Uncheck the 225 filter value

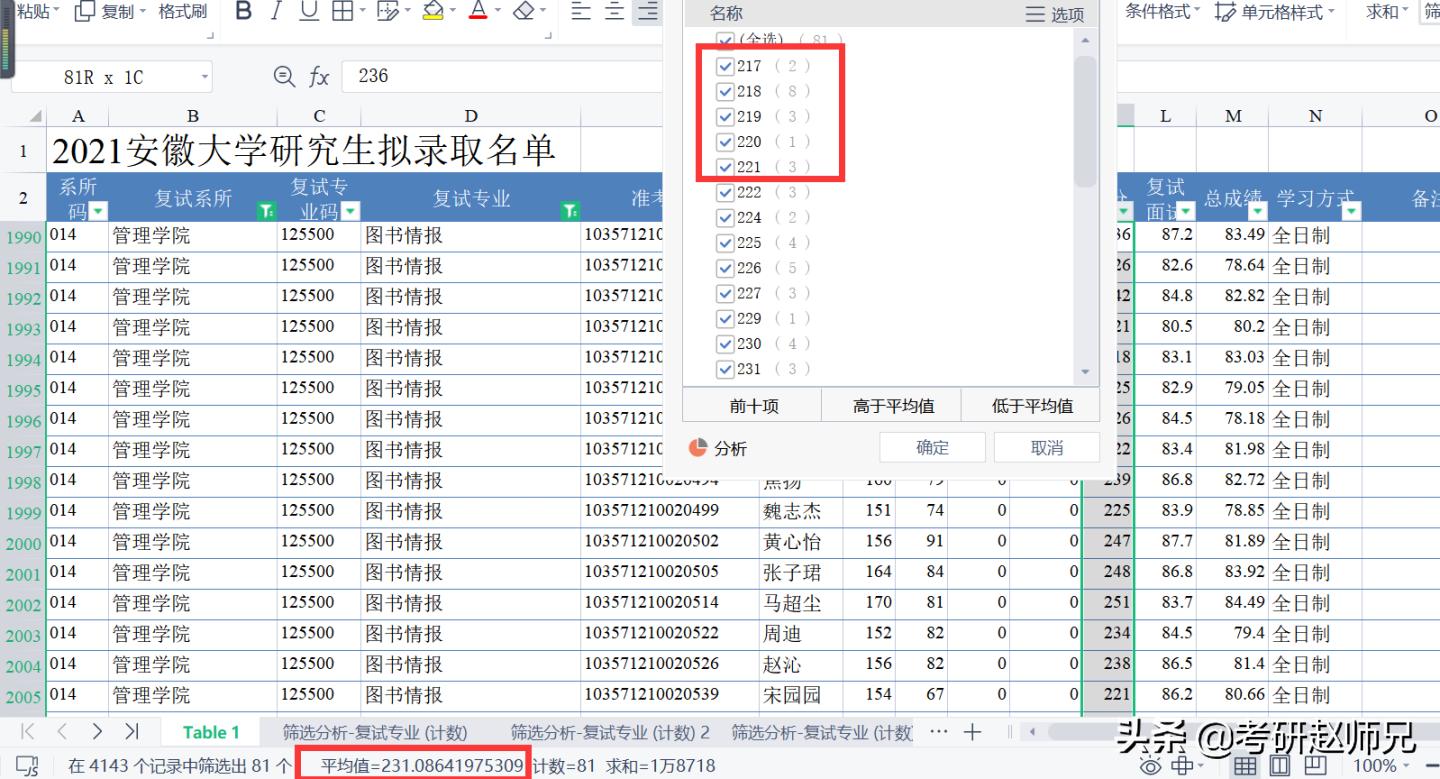726,243
